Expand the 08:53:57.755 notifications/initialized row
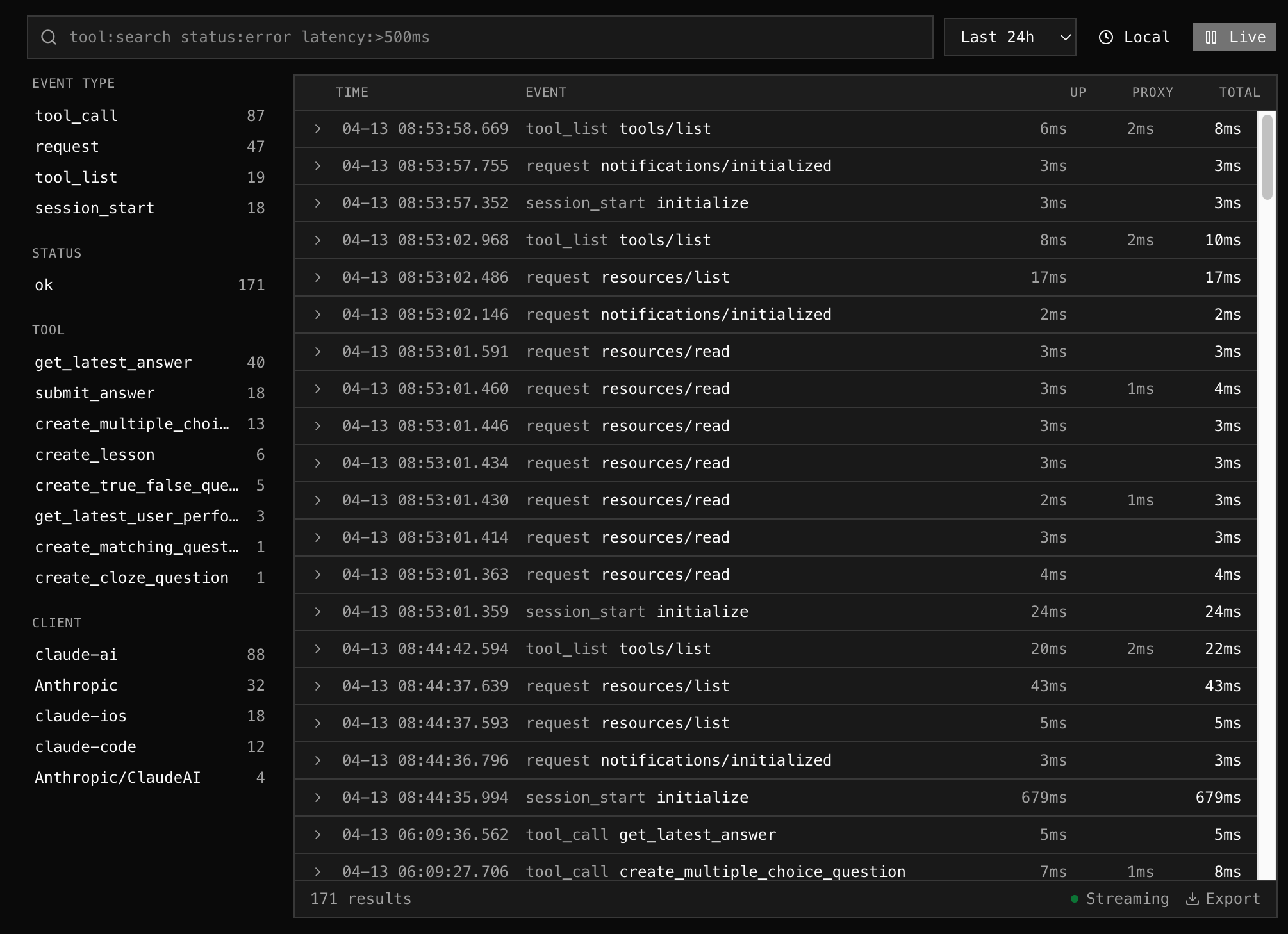1288x934 pixels. tap(318, 166)
